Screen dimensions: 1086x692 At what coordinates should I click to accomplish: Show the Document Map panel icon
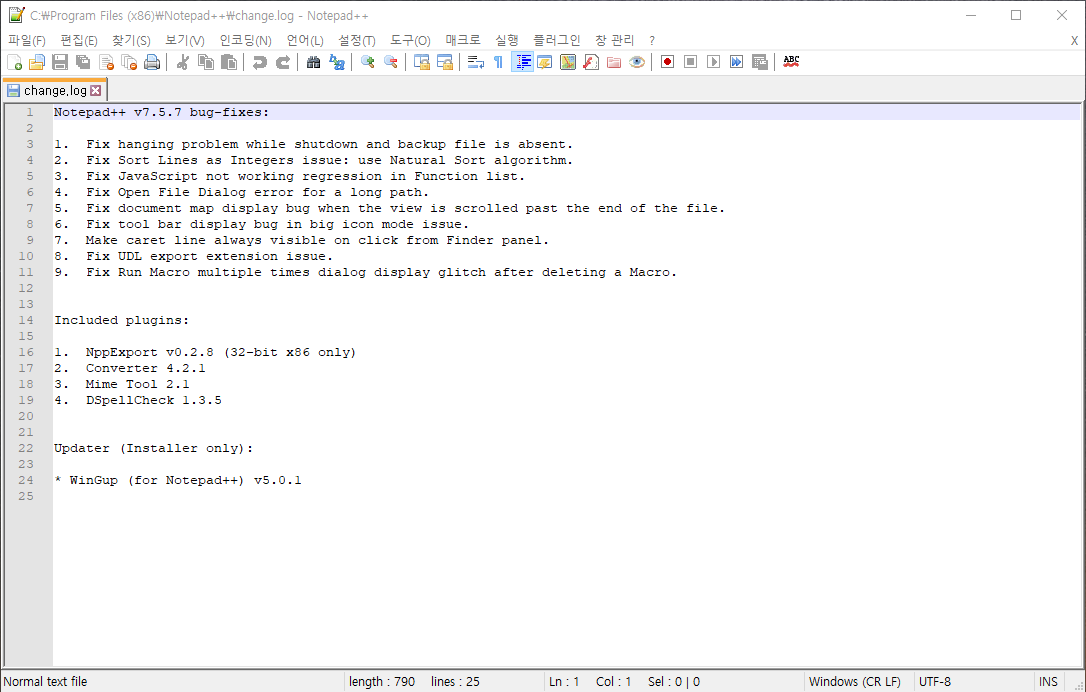(568, 62)
